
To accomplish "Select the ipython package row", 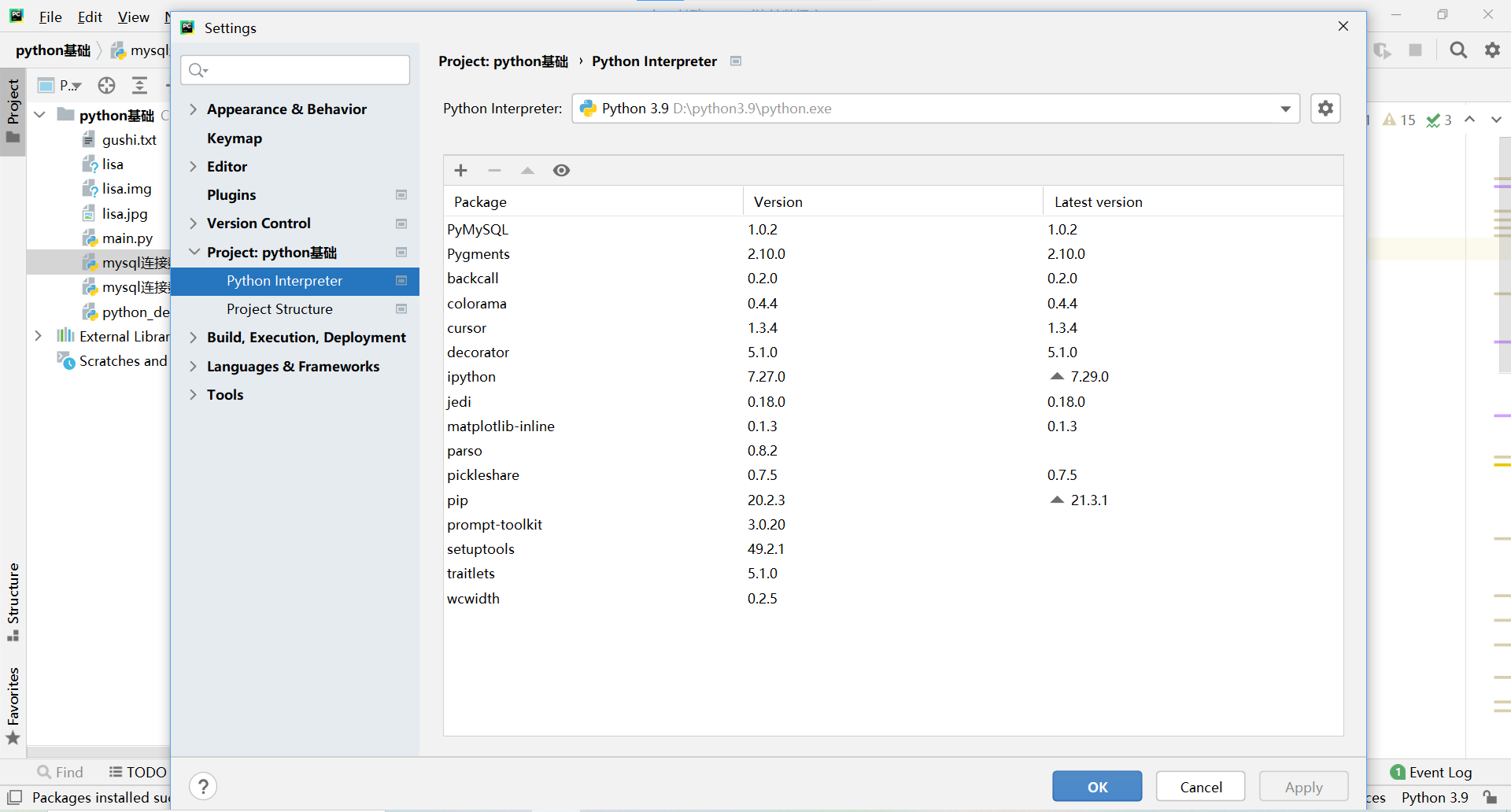I will (893, 377).
